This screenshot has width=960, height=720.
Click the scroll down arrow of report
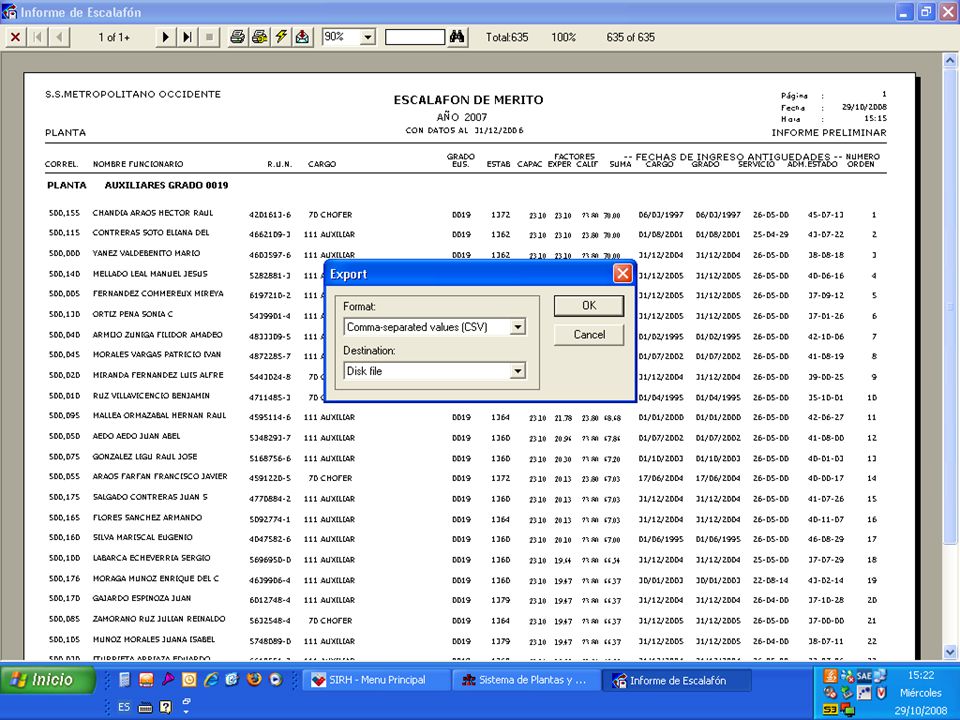tap(950, 652)
